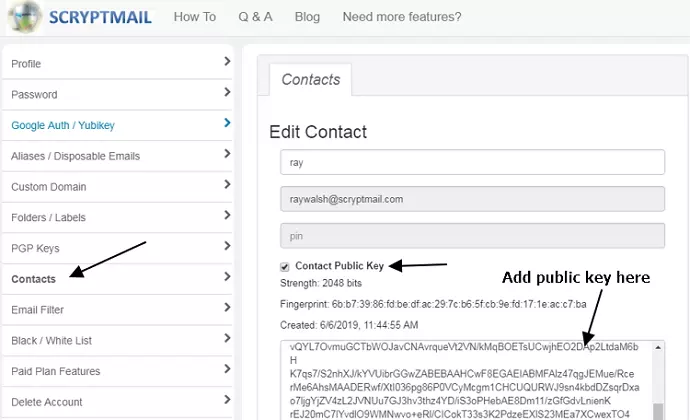Open Aliases / Disposable Emails settings
690x420 pixels.
76,156
